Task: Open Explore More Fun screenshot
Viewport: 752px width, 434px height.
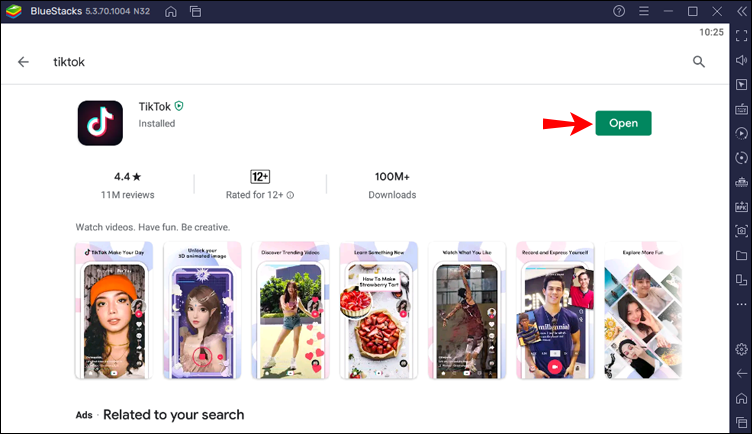Action: click(x=643, y=311)
